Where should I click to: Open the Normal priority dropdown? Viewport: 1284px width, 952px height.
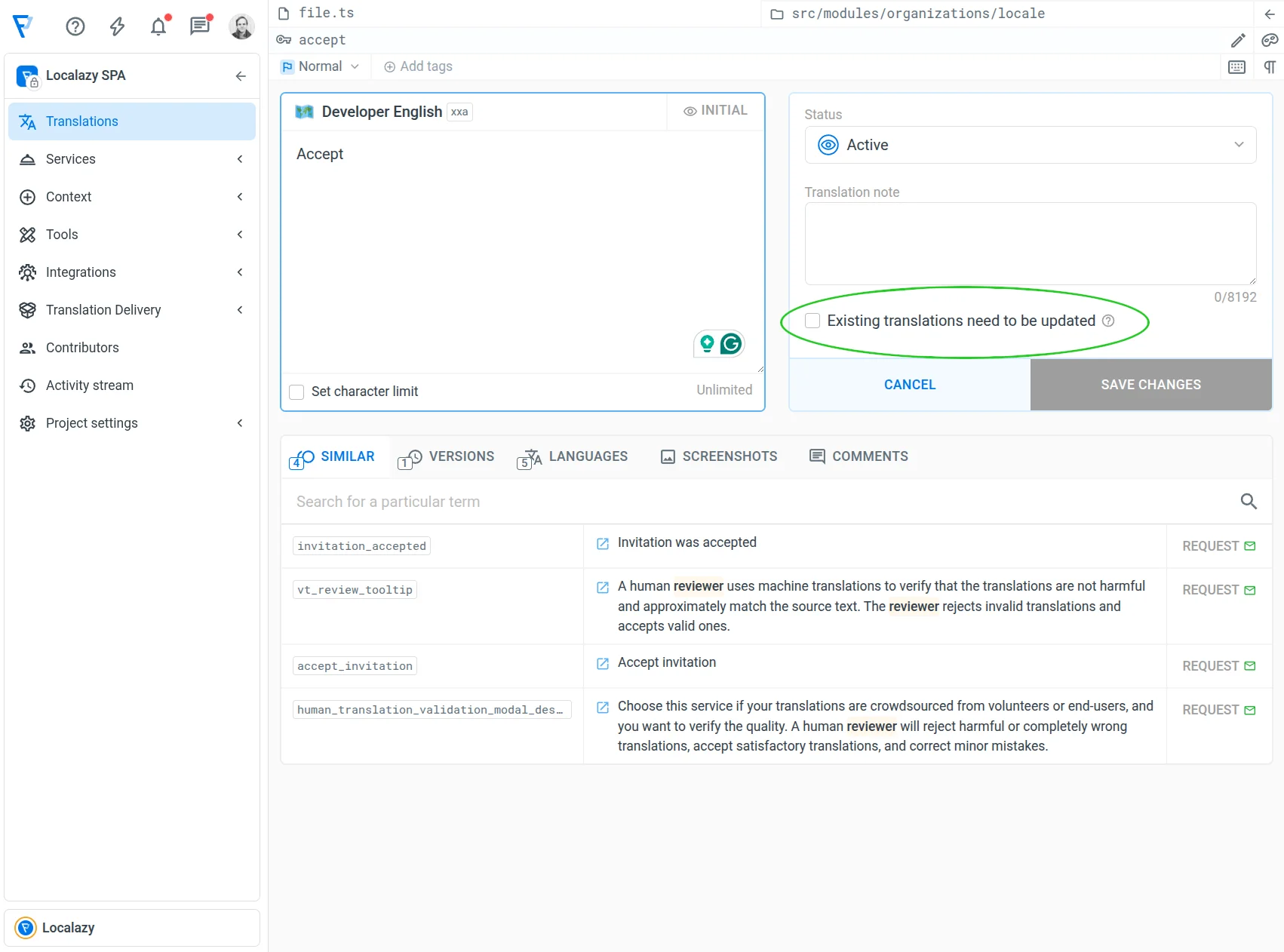point(321,66)
